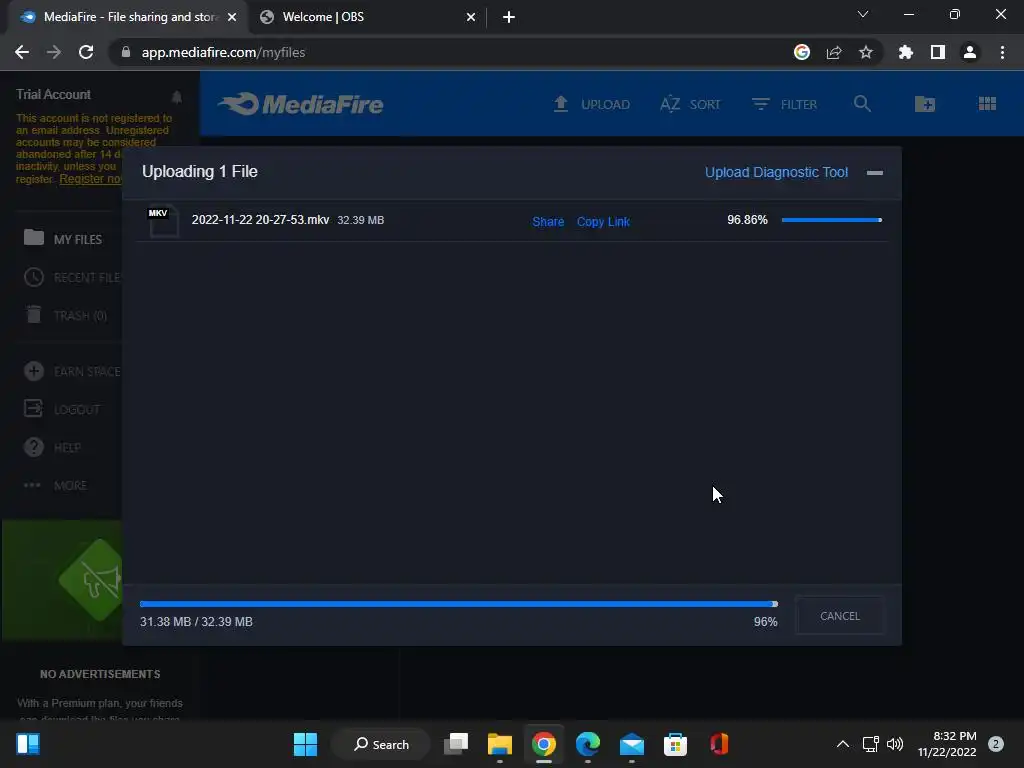Click the file's 96.86% progress bar

pyautogui.click(x=831, y=220)
